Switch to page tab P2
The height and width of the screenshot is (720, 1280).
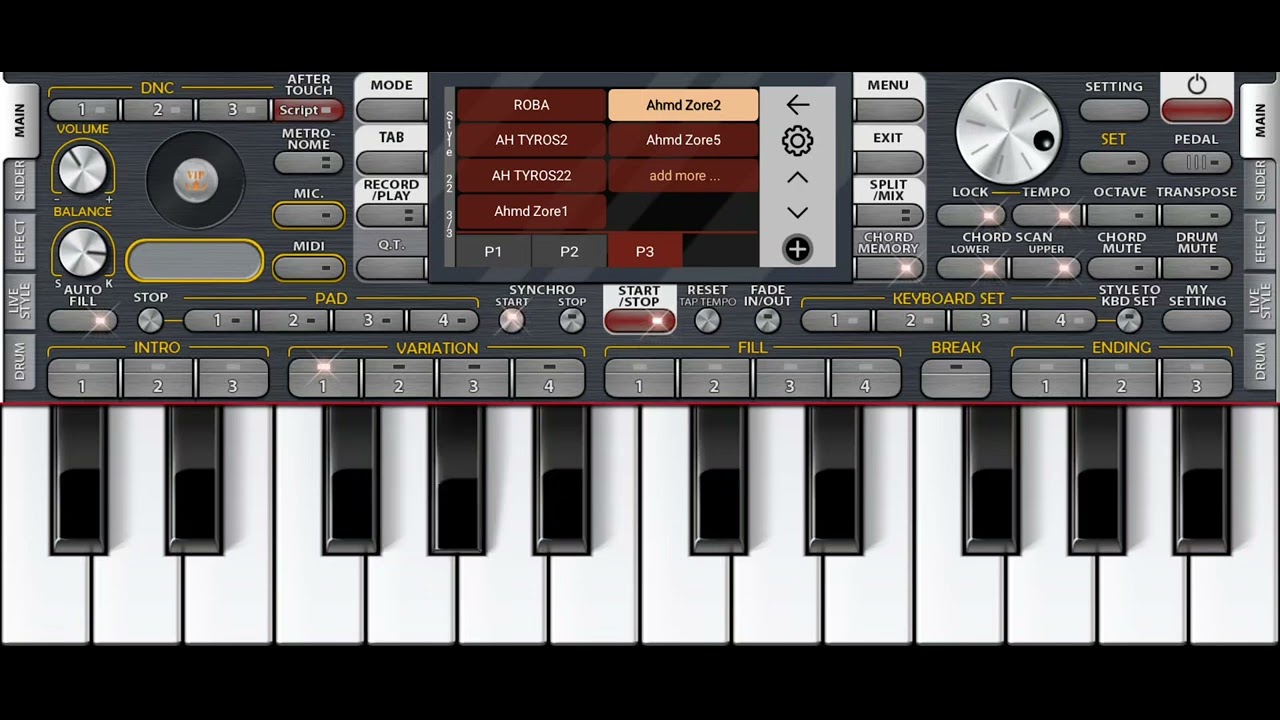point(569,251)
